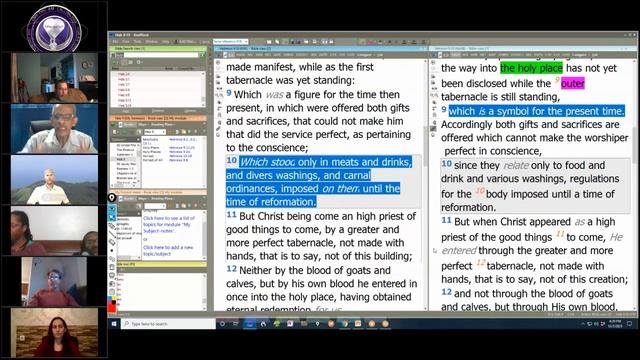The width and height of the screenshot is (640, 360).
Task: Click the selected text 'time of reformation.'
Action: (x=271, y=202)
